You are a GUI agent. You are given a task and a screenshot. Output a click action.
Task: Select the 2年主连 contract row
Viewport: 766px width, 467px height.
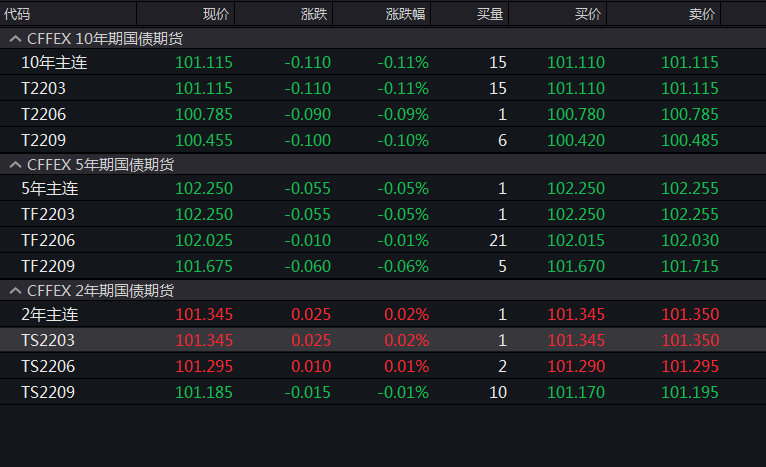click(x=49, y=314)
